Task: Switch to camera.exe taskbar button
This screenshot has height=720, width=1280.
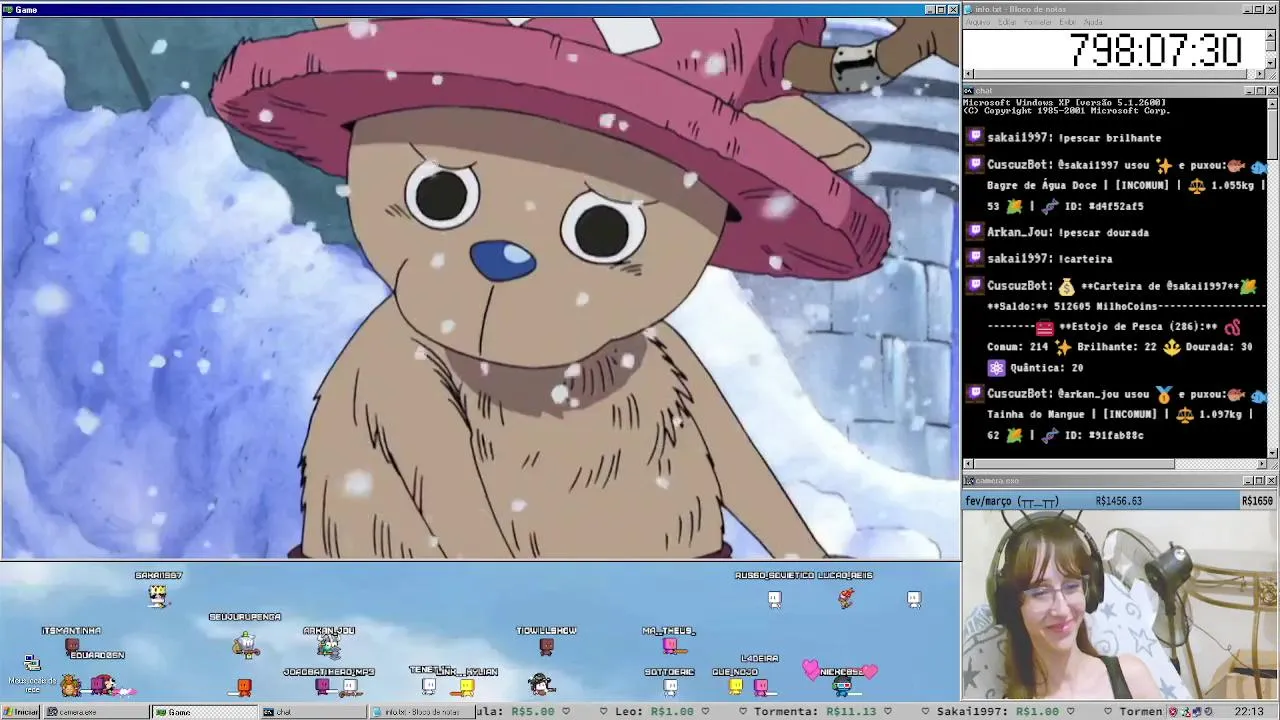Action: (96, 712)
